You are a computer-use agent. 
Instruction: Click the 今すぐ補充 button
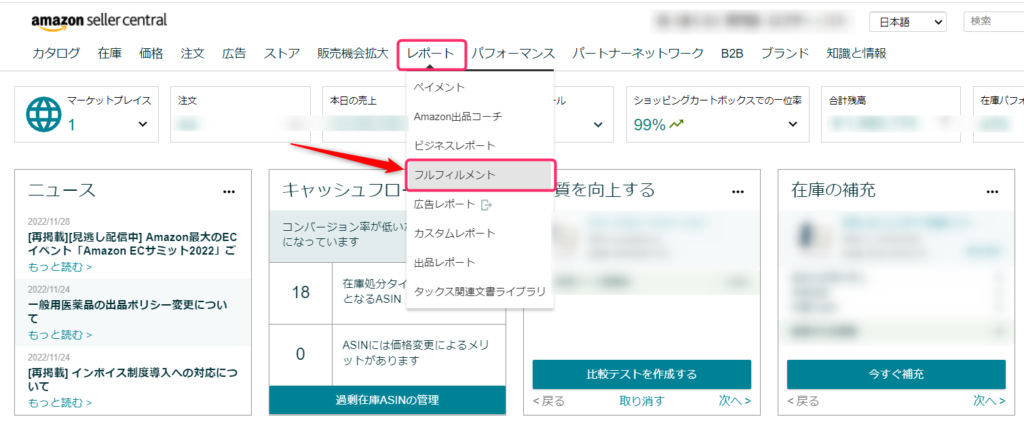pyautogui.click(x=896, y=375)
